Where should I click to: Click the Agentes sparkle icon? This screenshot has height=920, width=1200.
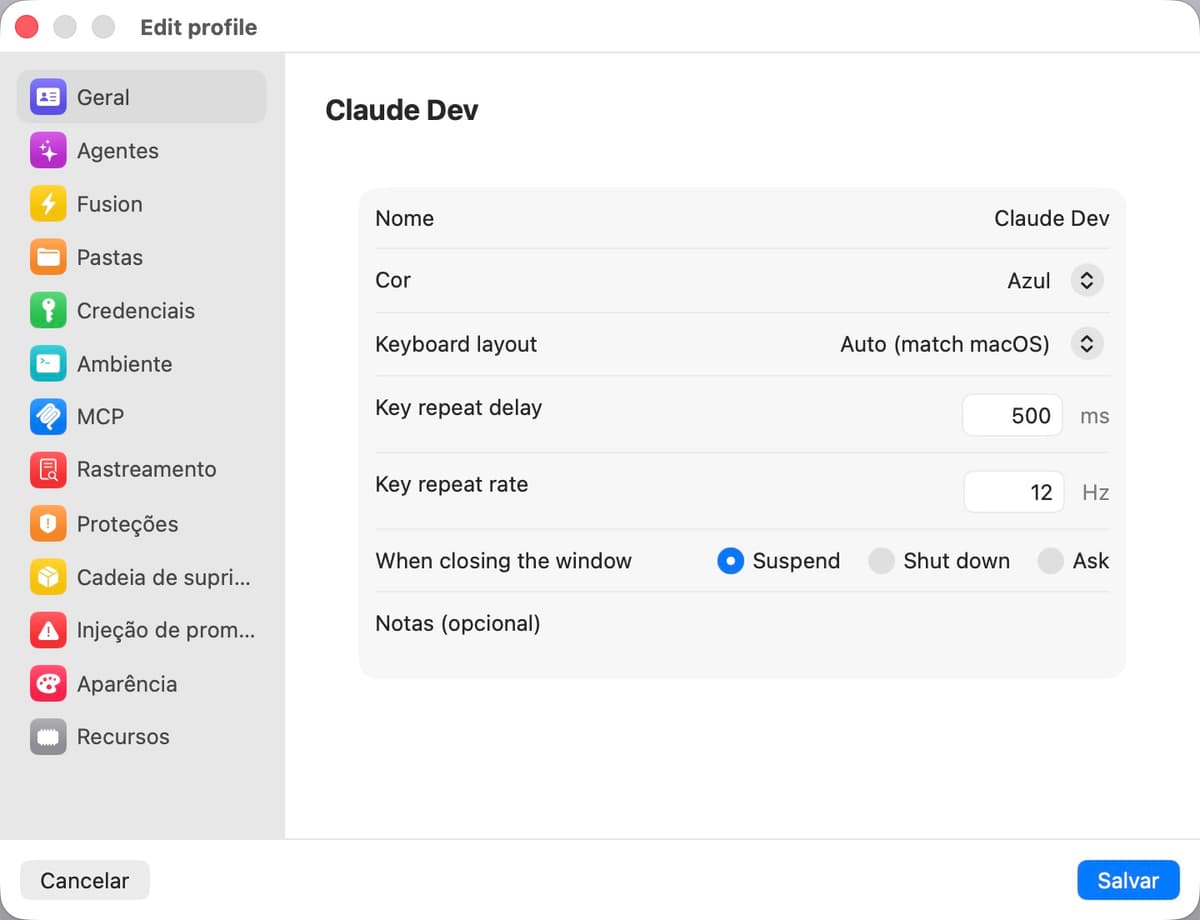click(48, 151)
